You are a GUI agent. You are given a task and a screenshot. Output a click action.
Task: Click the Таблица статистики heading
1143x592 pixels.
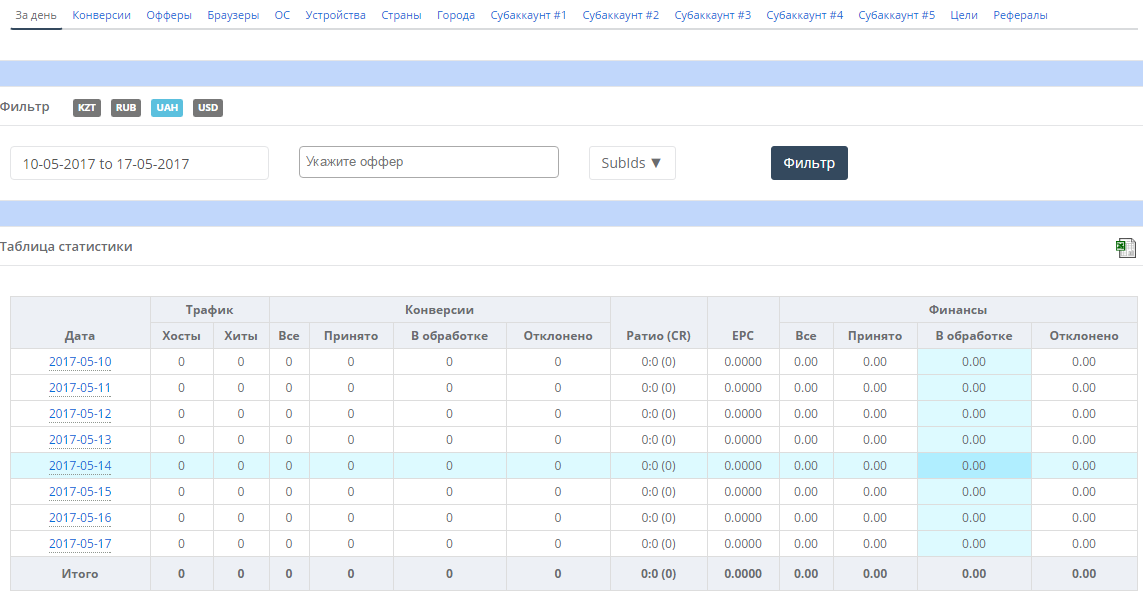pyautogui.click(x=66, y=246)
